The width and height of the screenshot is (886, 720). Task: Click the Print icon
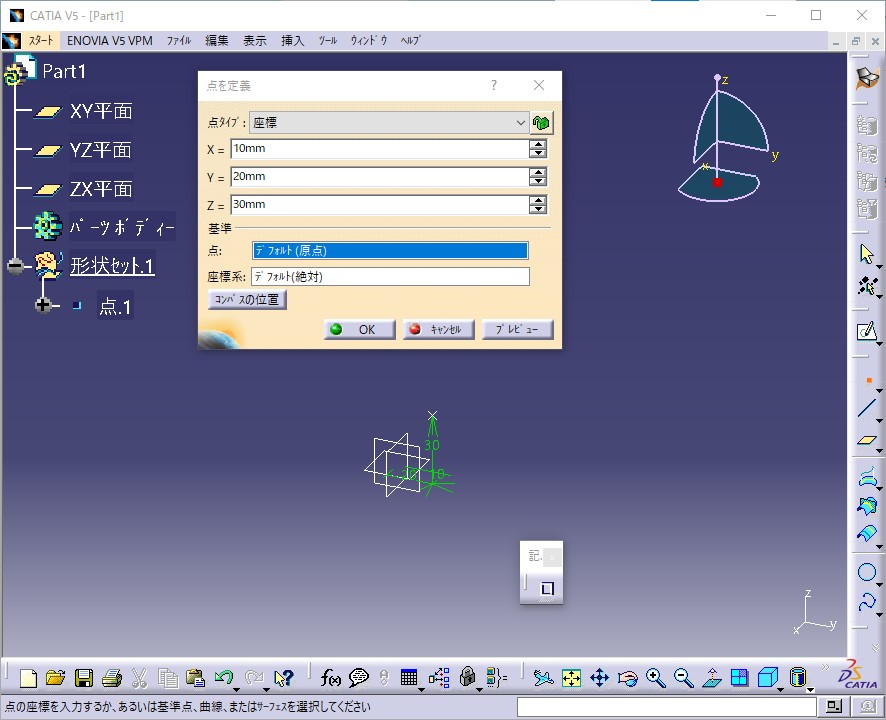coord(112,678)
